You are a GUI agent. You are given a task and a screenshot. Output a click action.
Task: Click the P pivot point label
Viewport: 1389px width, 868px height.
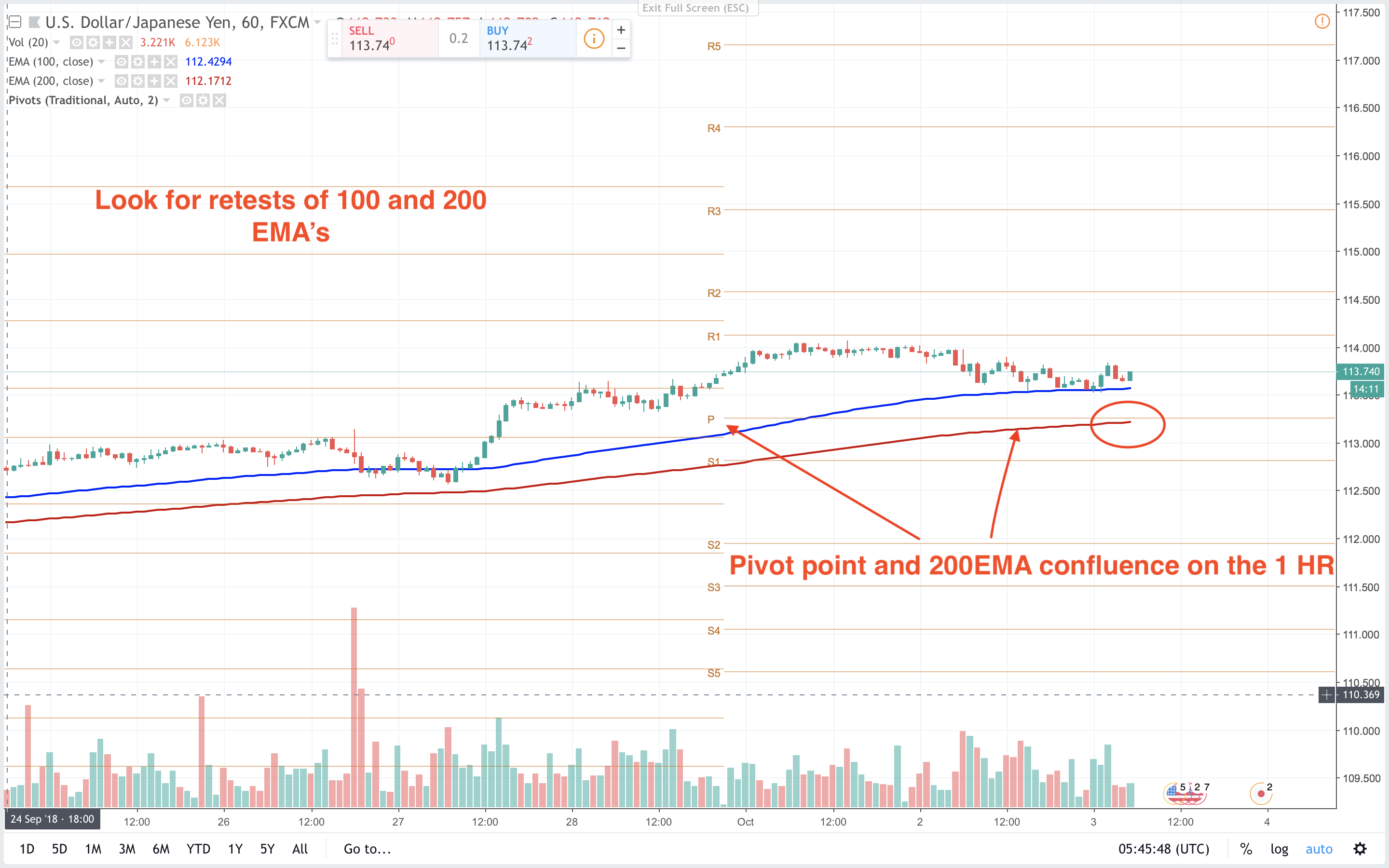(711, 419)
